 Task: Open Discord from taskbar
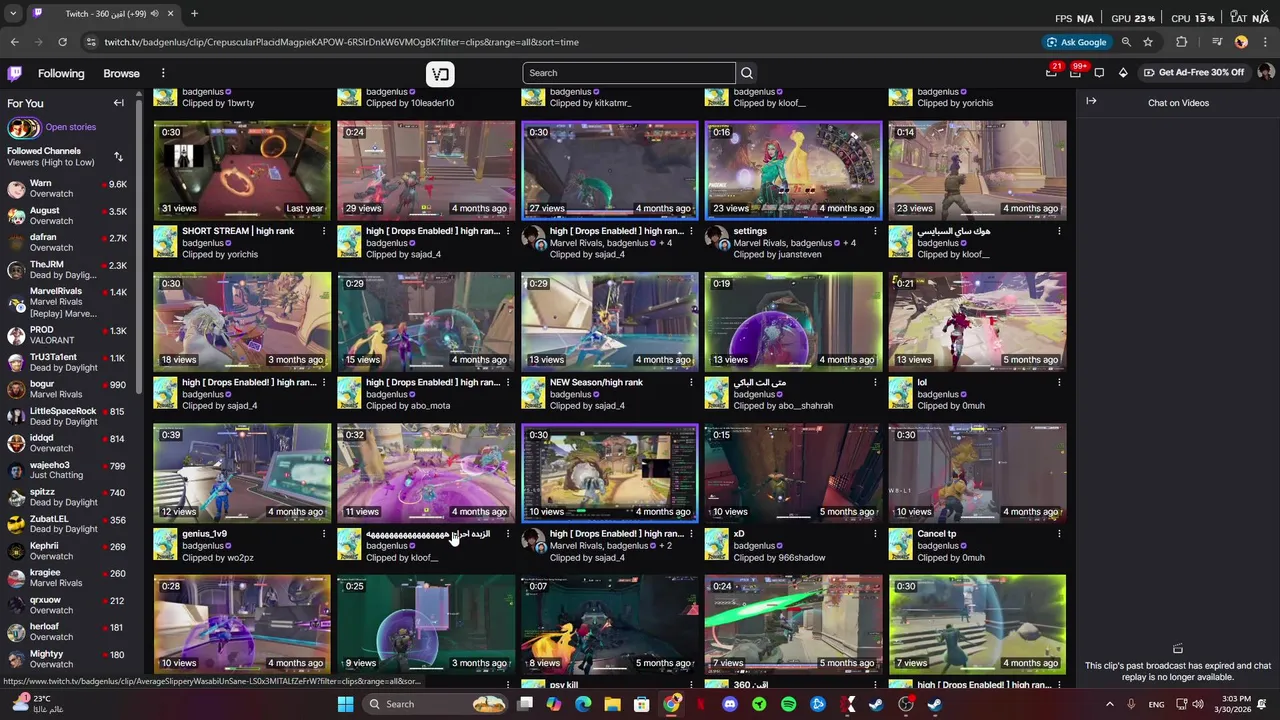tap(730, 704)
